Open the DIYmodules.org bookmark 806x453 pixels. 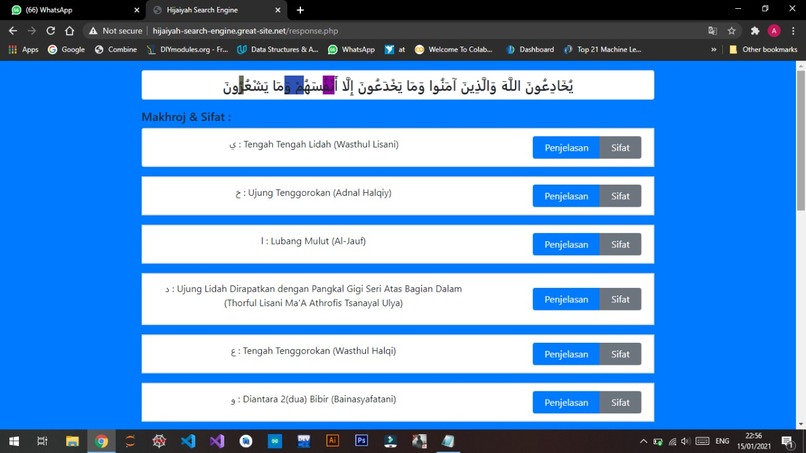pos(187,49)
